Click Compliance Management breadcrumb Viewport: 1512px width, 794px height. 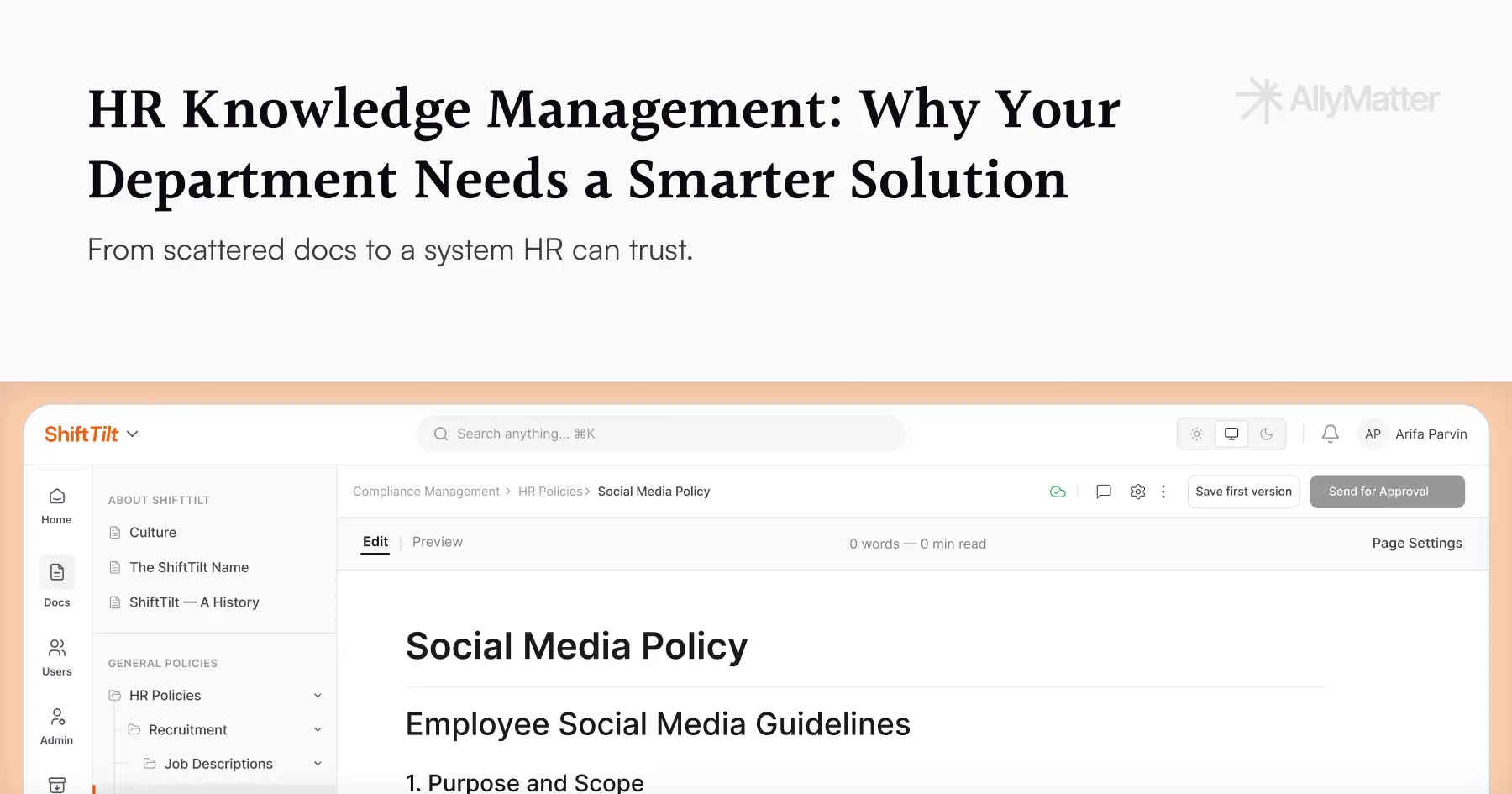point(426,492)
